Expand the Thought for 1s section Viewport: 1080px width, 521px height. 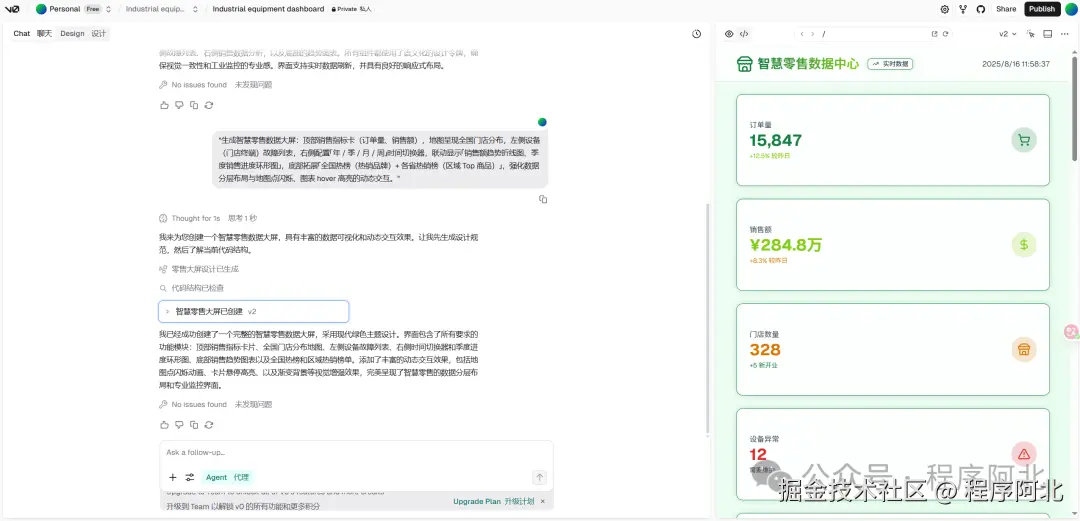207,218
